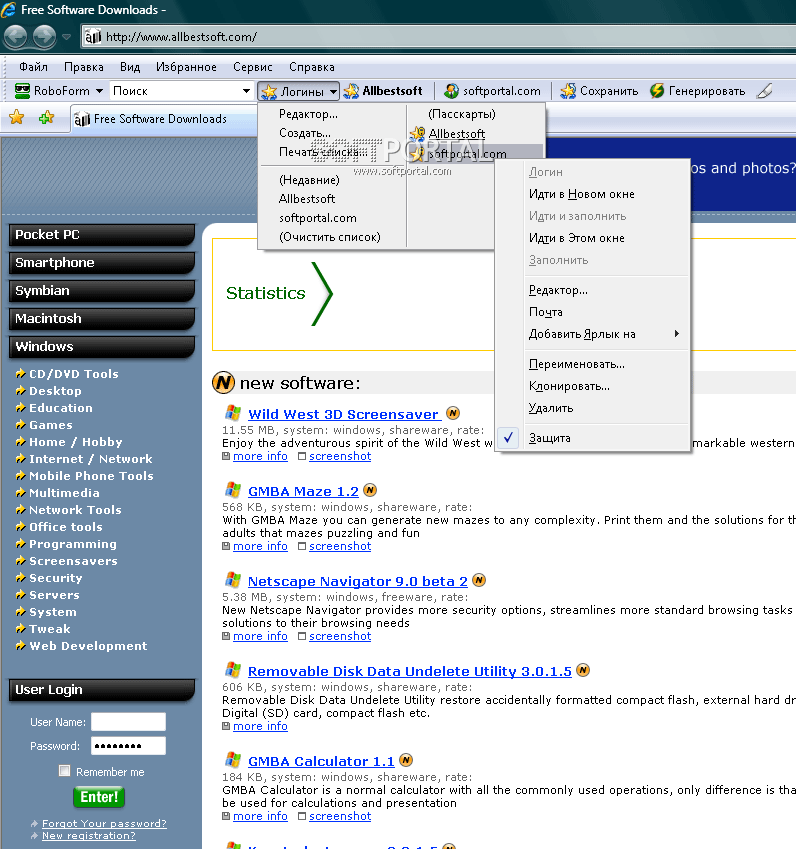
Task: Click the Генерировать lightning icon
Action: 657,91
